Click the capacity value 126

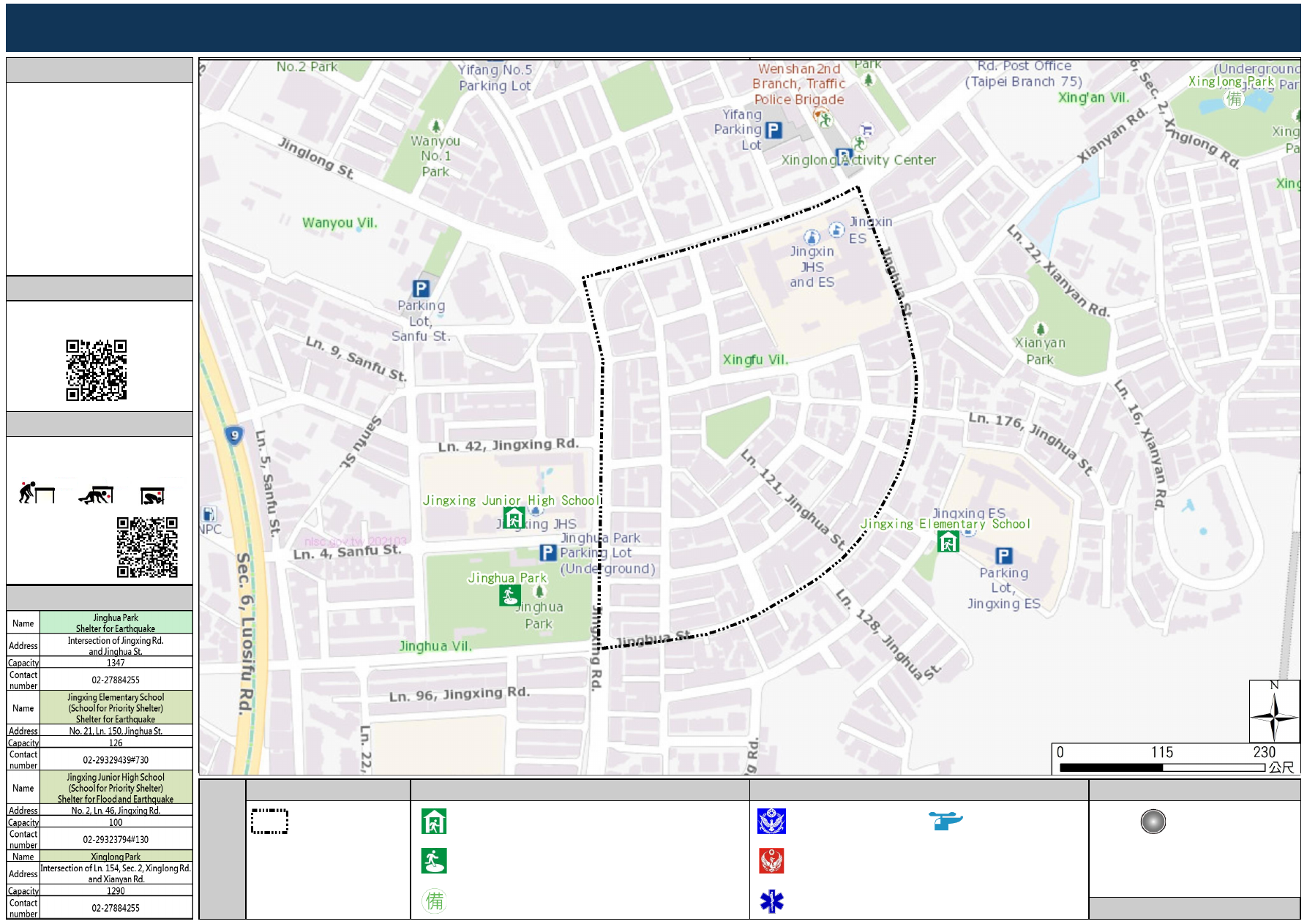click(116, 743)
